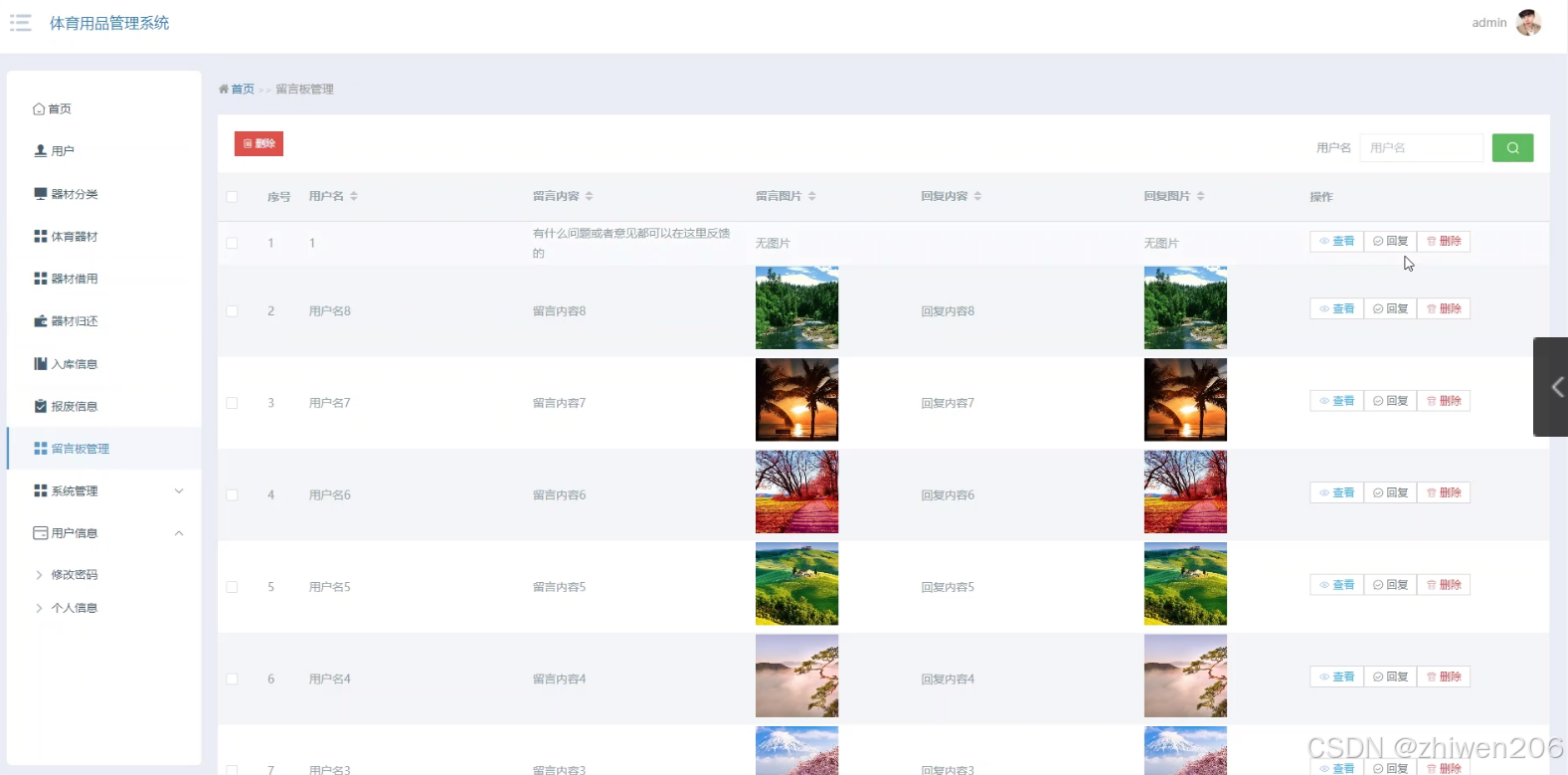Open 留言图片 thumbnail for 用户名4
Image resolution: width=1568 pixels, height=775 pixels.
(796, 676)
